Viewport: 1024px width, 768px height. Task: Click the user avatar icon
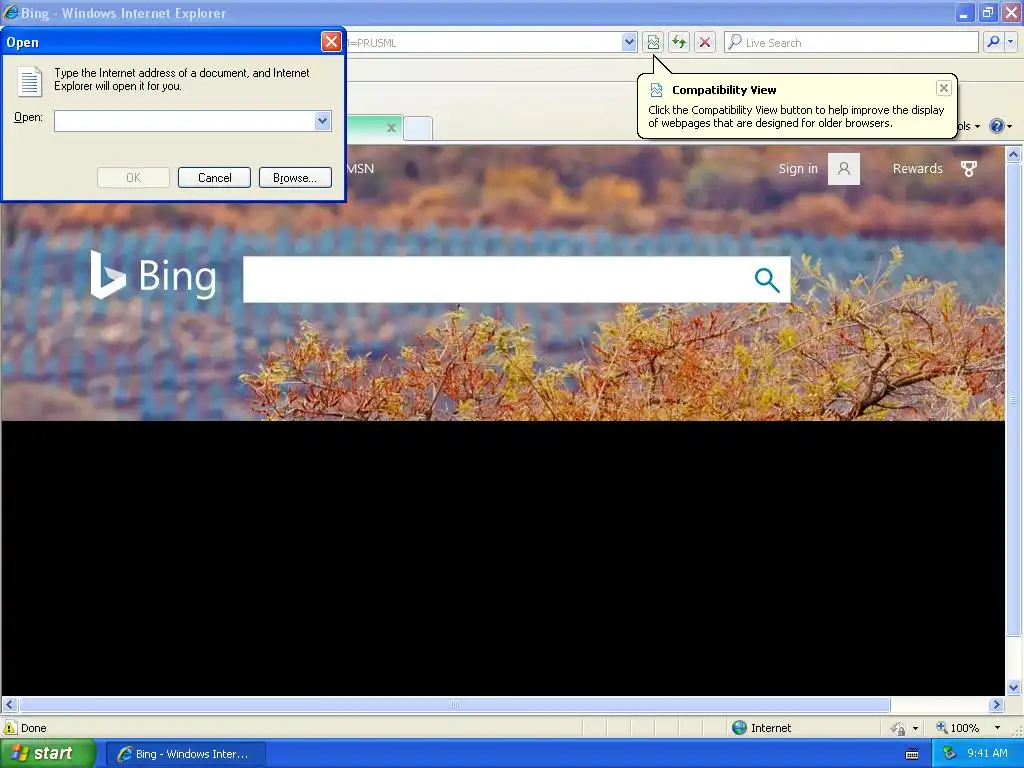coord(844,169)
